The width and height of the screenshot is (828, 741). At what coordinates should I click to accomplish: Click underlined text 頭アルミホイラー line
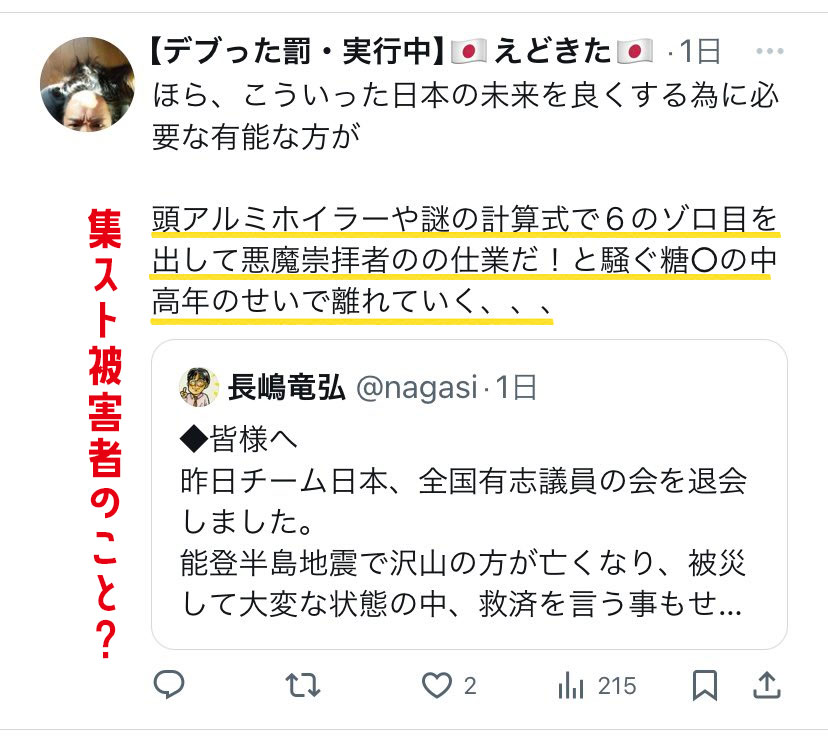tap(465, 219)
